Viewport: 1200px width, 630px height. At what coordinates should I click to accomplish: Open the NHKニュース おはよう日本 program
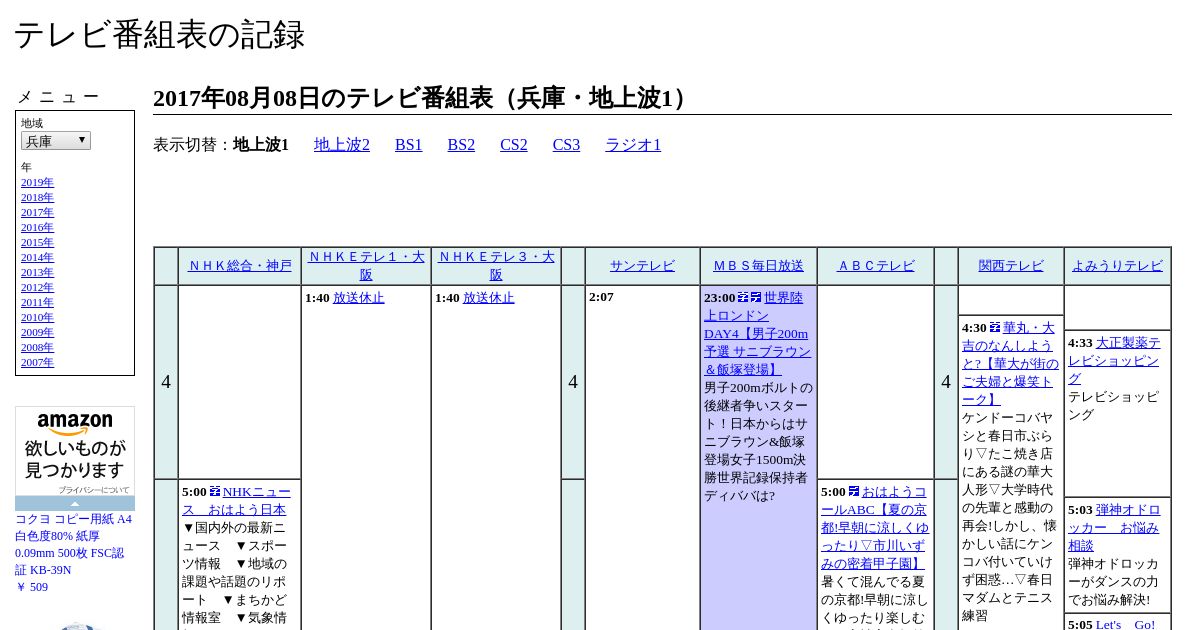tap(236, 501)
